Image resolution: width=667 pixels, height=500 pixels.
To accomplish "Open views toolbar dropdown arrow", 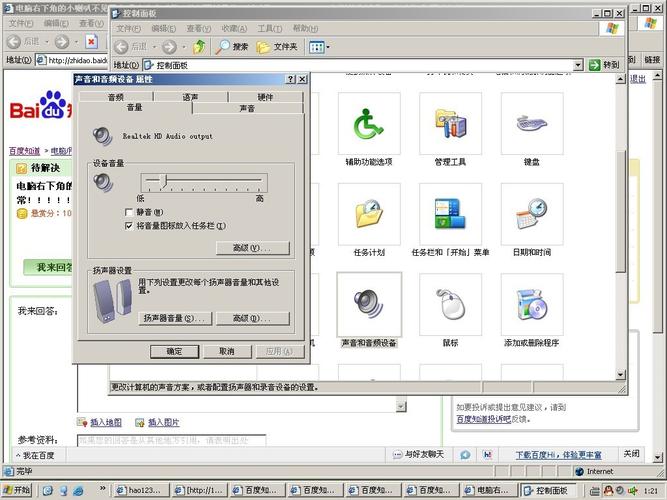I will point(328,47).
